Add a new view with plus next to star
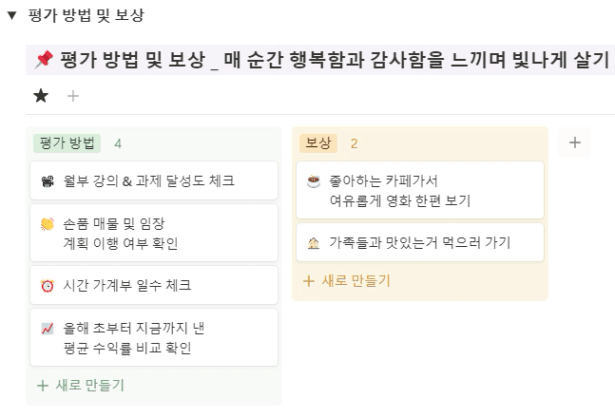615x417 pixels. coord(73,96)
